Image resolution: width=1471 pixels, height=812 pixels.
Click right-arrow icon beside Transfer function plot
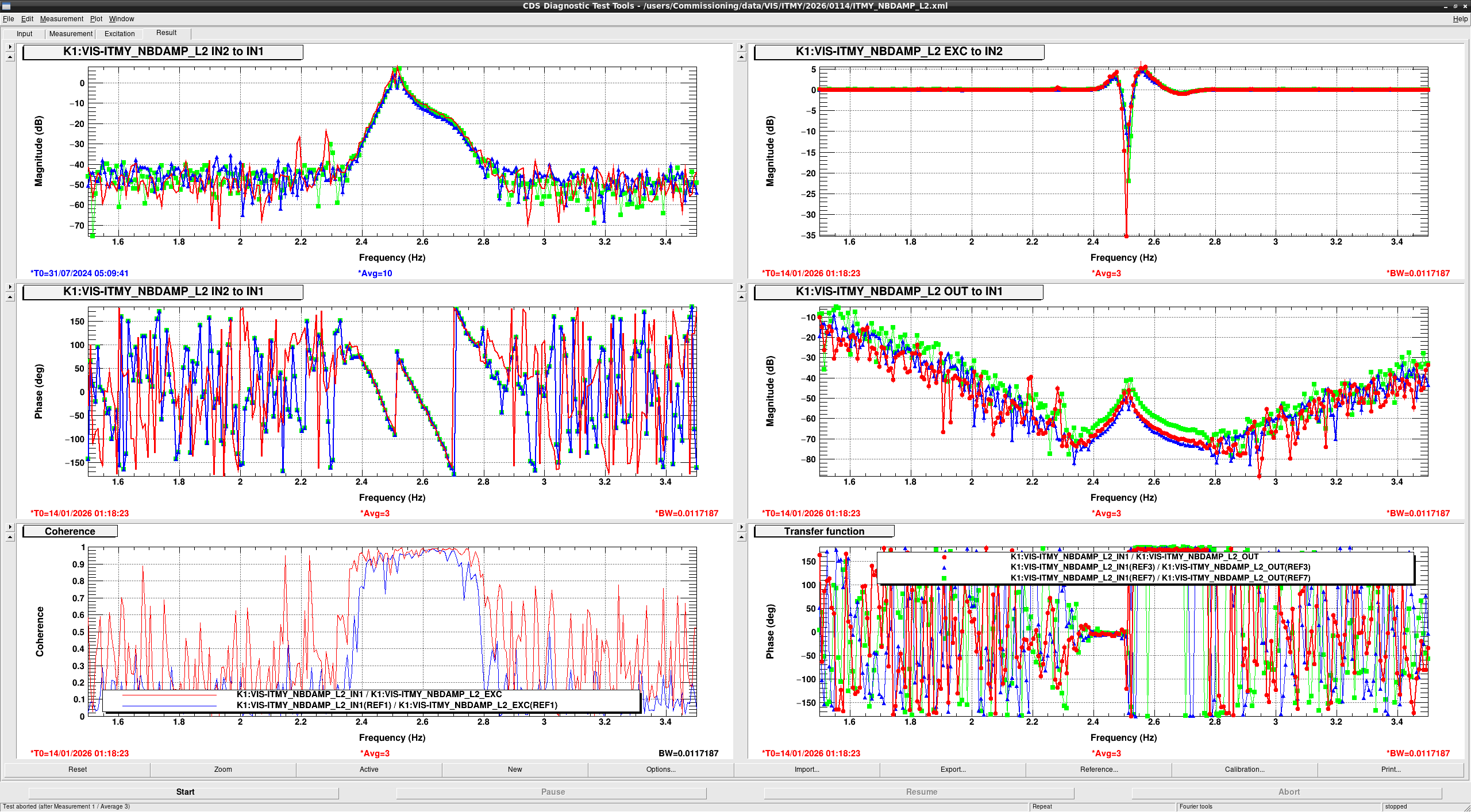coord(741,527)
